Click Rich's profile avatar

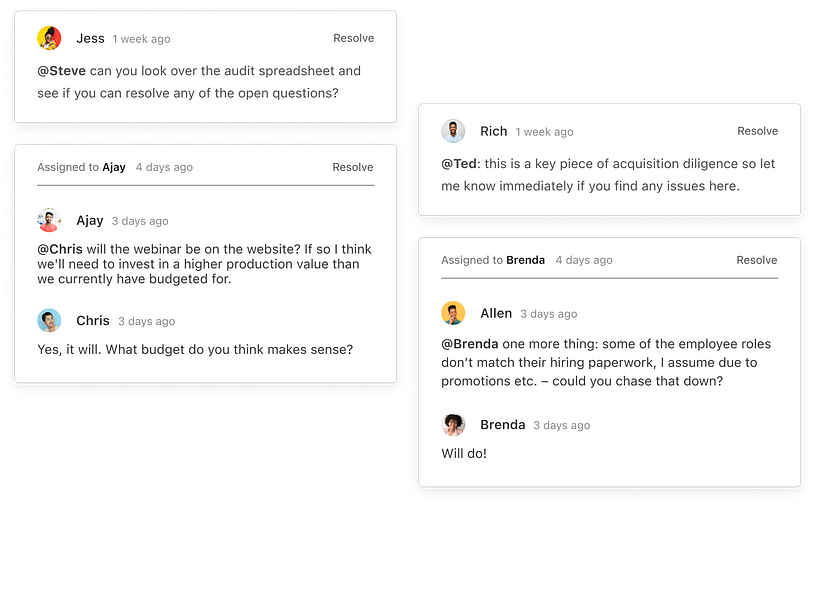coord(453,131)
